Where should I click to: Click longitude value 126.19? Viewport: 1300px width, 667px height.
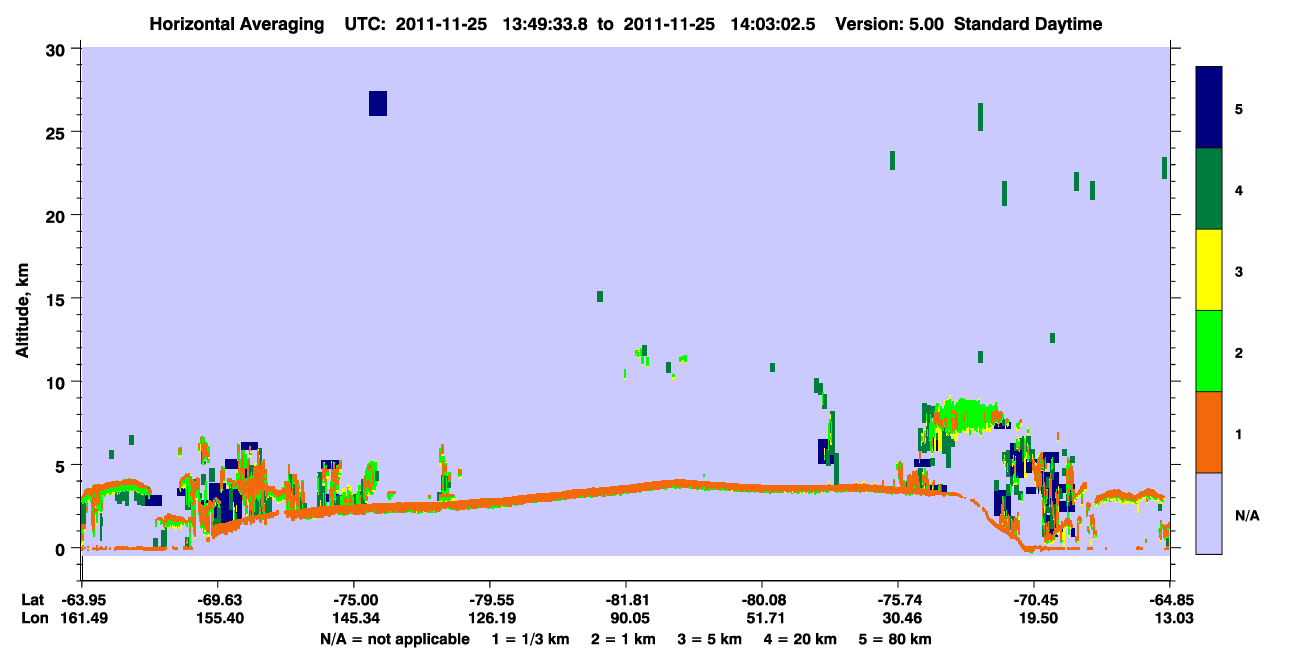pyautogui.click(x=490, y=619)
